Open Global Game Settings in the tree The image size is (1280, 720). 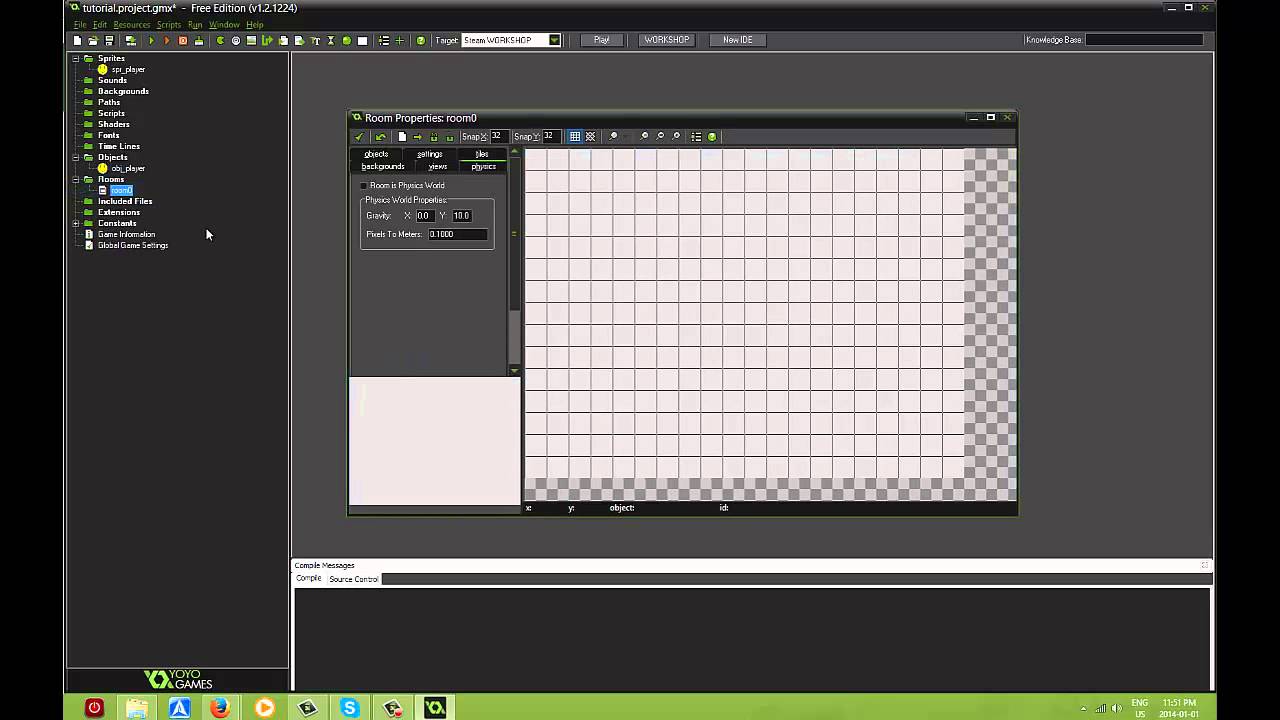coord(133,245)
